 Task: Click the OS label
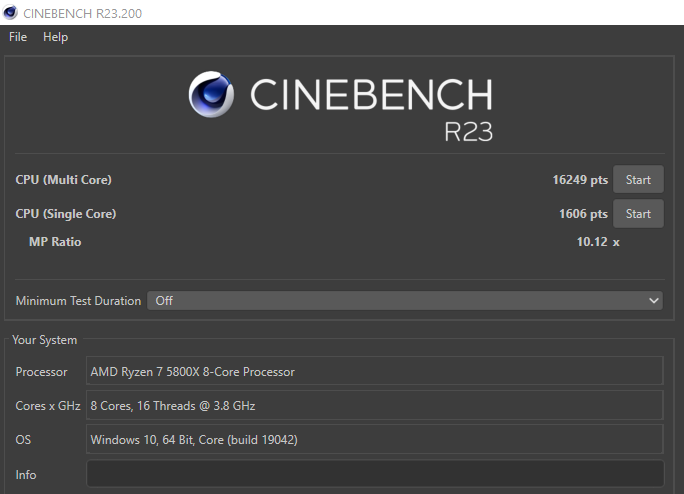click(23, 439)
